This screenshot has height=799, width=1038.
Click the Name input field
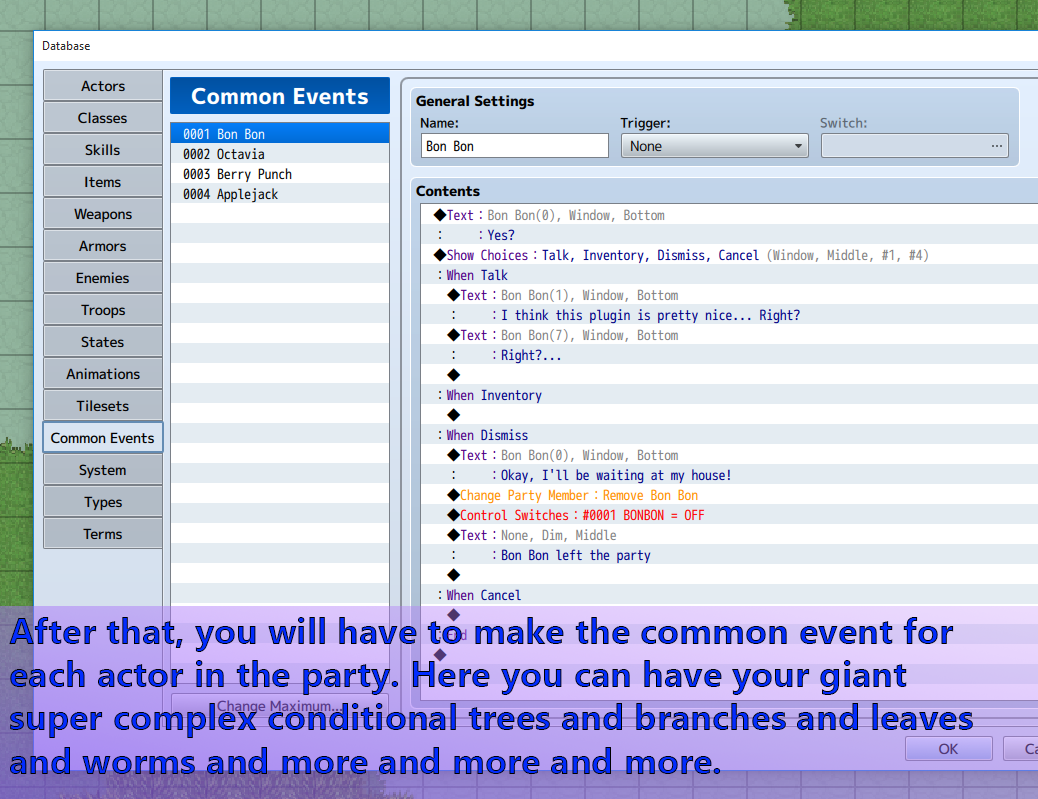tap(514, 146)
